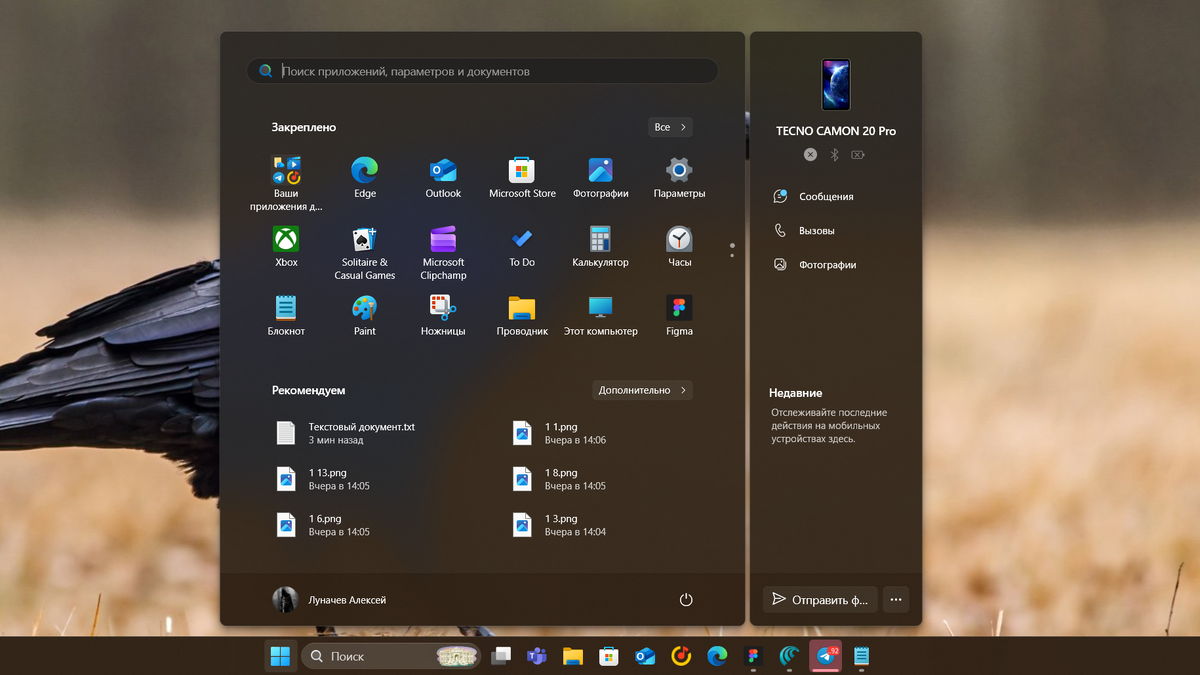Open Луначев Алексей user account menu
Screen dimensions: 1200x675
point(329,600)
